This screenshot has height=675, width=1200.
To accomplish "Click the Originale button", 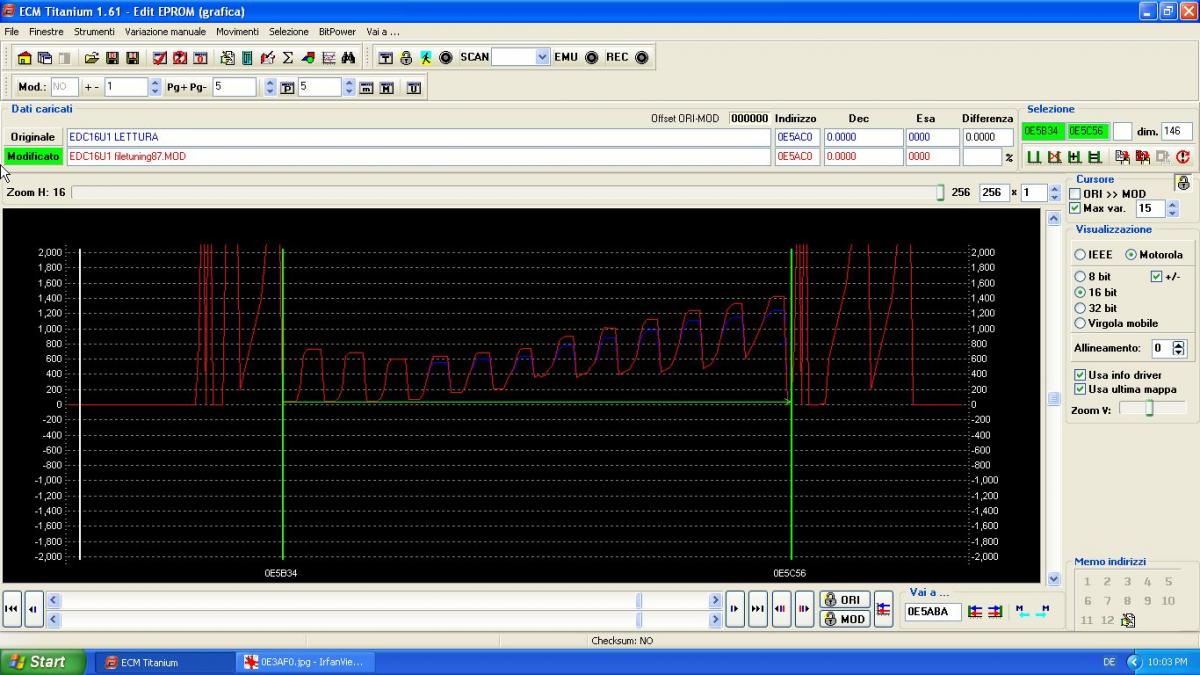I will tap(33, 137).
